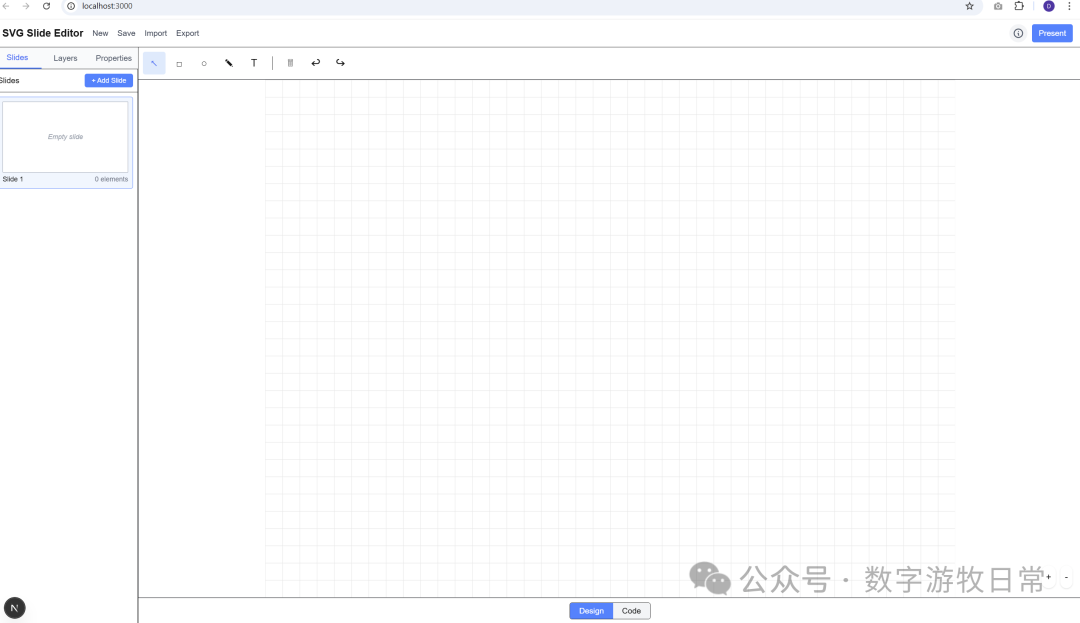Switch to Code view

tap(631, 611)
